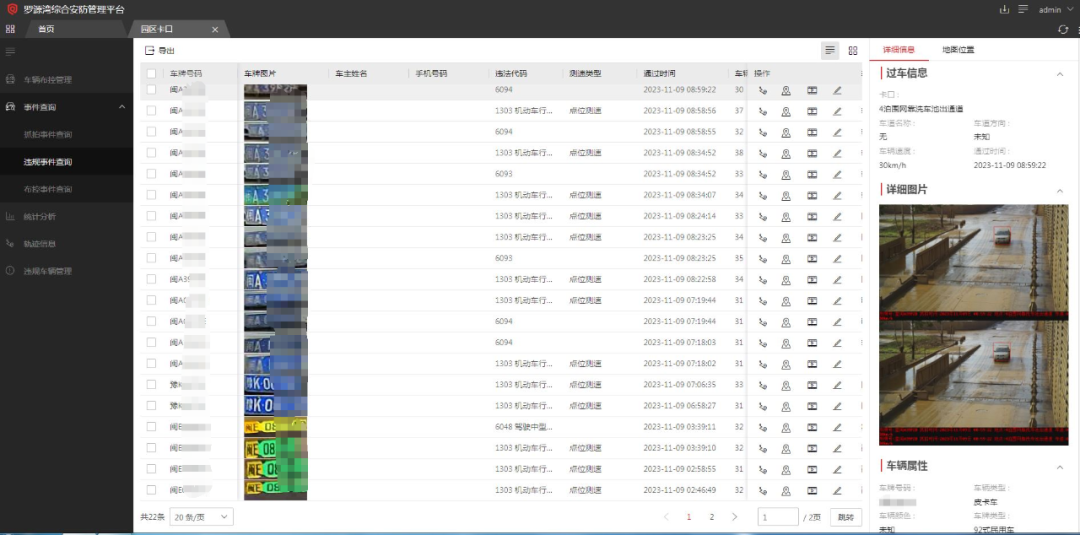Click track icon for 08:58:56 row
Screen dimensions: 1080x535
point(763,111)
